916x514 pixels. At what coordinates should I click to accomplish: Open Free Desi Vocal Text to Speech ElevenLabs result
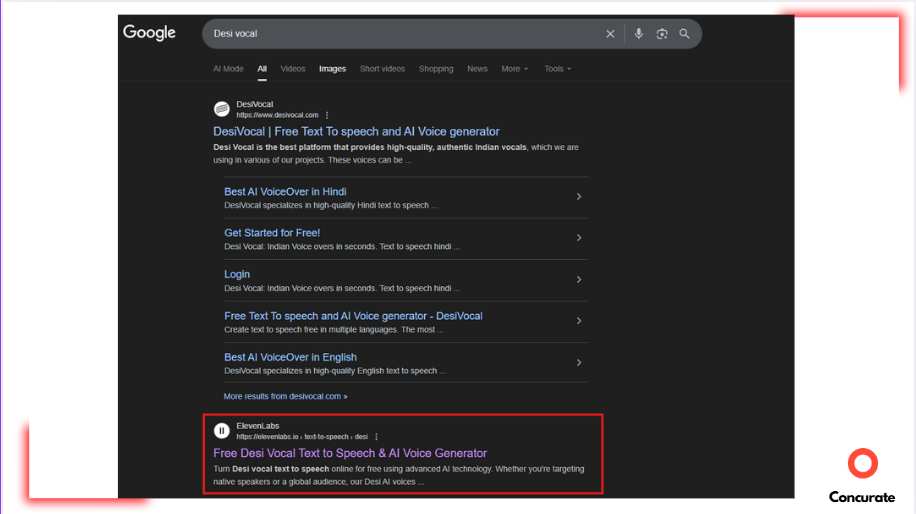pos(350,453)
